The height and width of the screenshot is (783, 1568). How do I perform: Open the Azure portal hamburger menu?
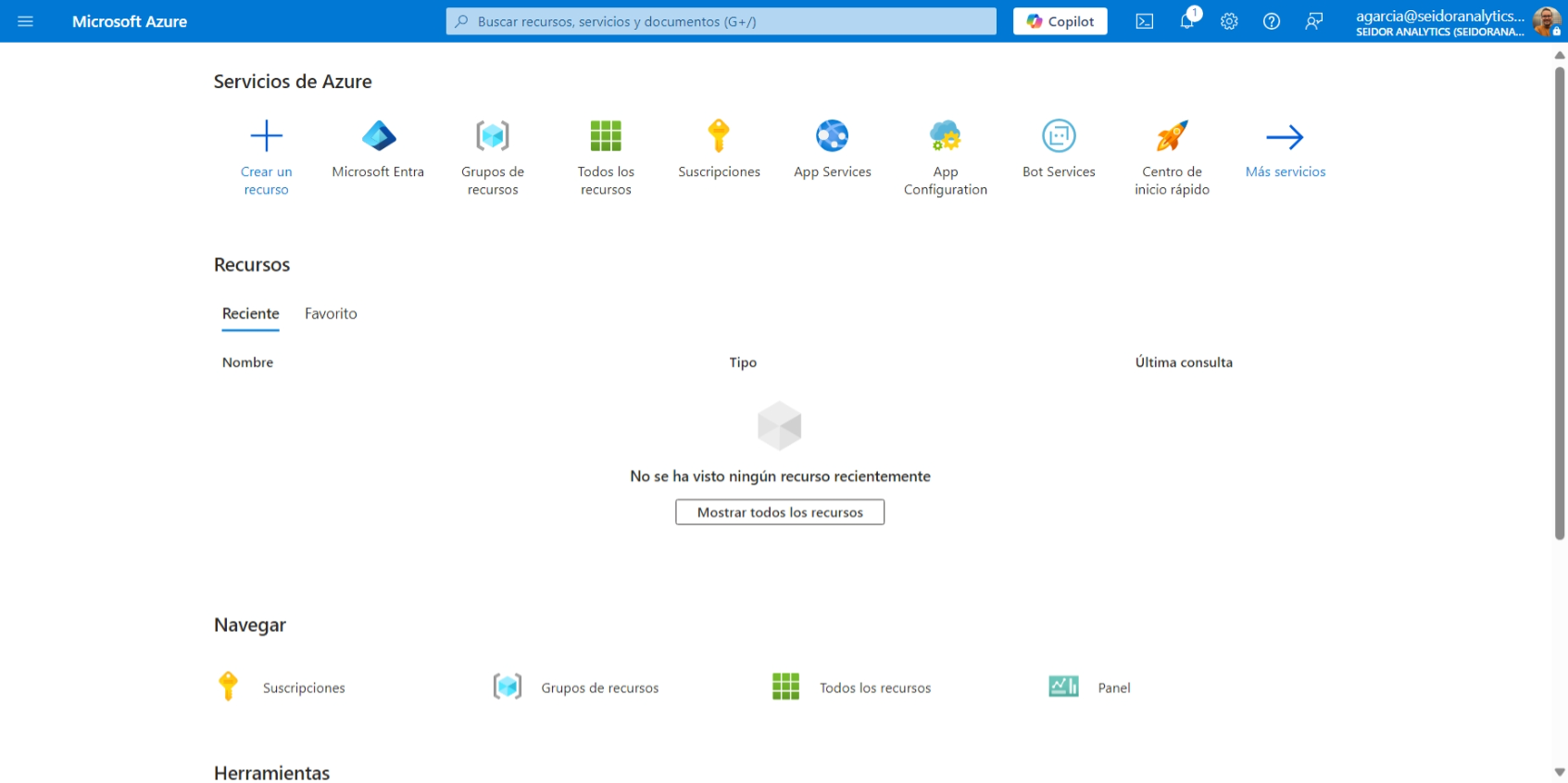click(x=25, y=21)
